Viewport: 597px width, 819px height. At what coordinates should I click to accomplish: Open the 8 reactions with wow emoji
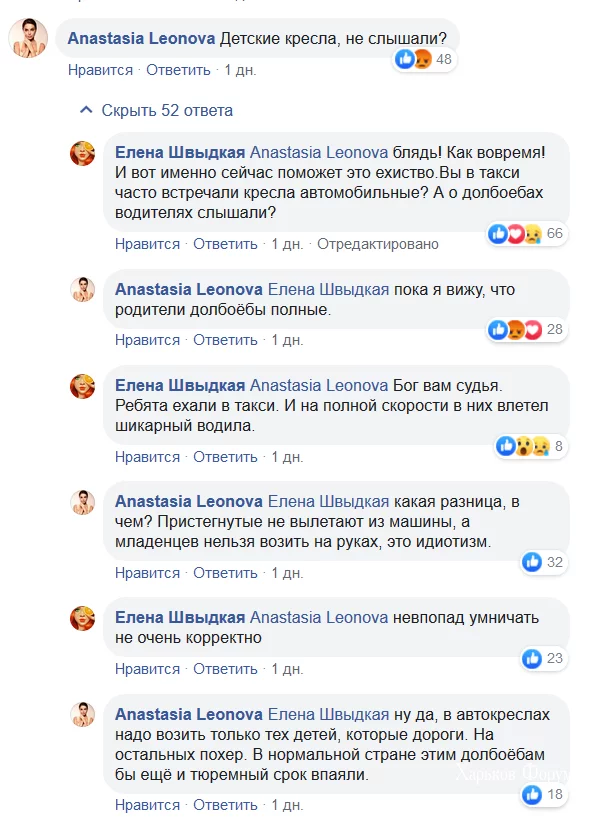[531, 447]
